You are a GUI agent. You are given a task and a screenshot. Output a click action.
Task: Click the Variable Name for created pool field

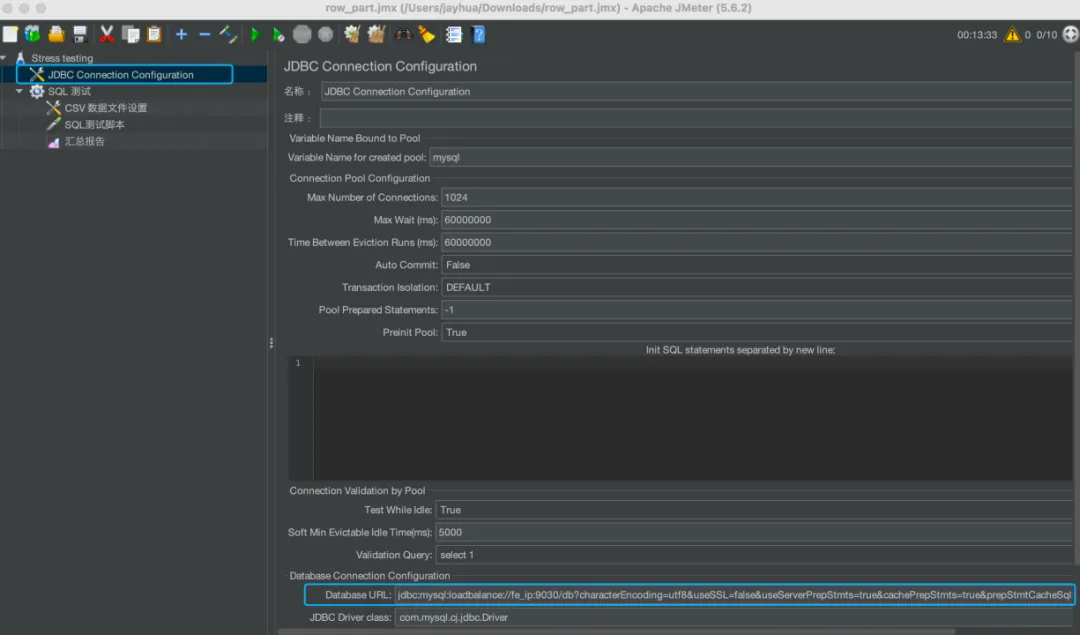pos(750,158)
